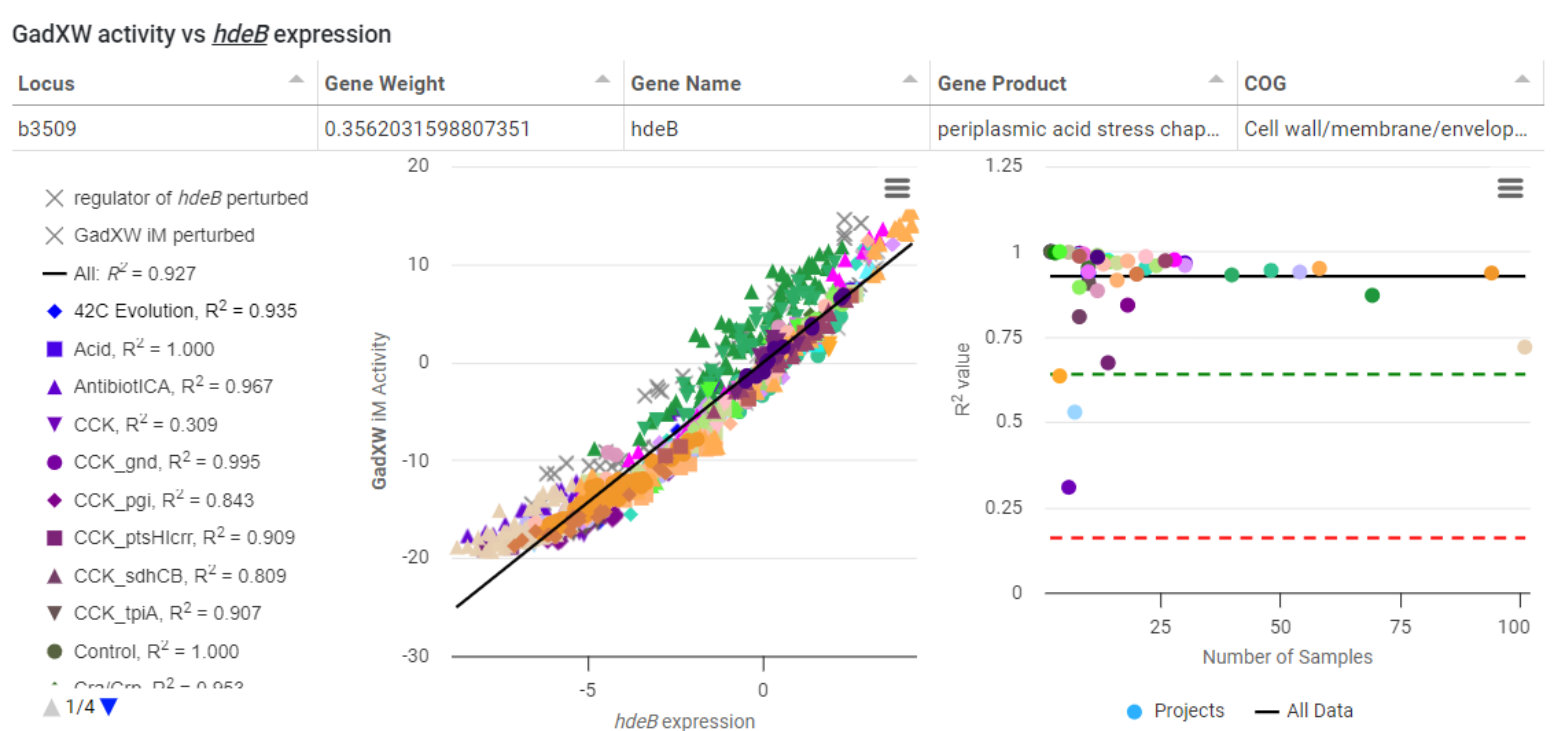1554x731 pixels.
Task: Sort by Gene Weight column arrow
Action: pyautogui.click(x=602, y=79)
